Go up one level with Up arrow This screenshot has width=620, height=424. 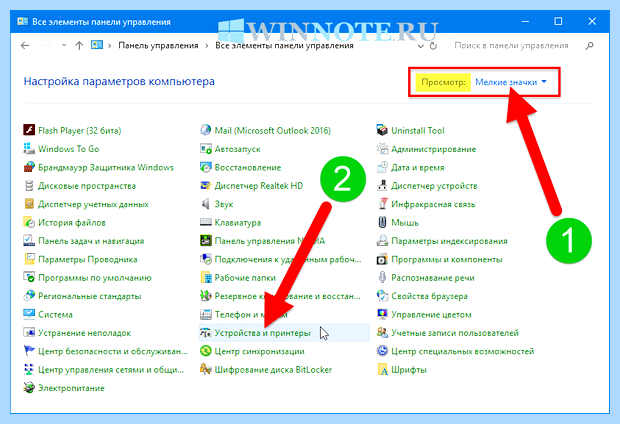pos(79,45)
